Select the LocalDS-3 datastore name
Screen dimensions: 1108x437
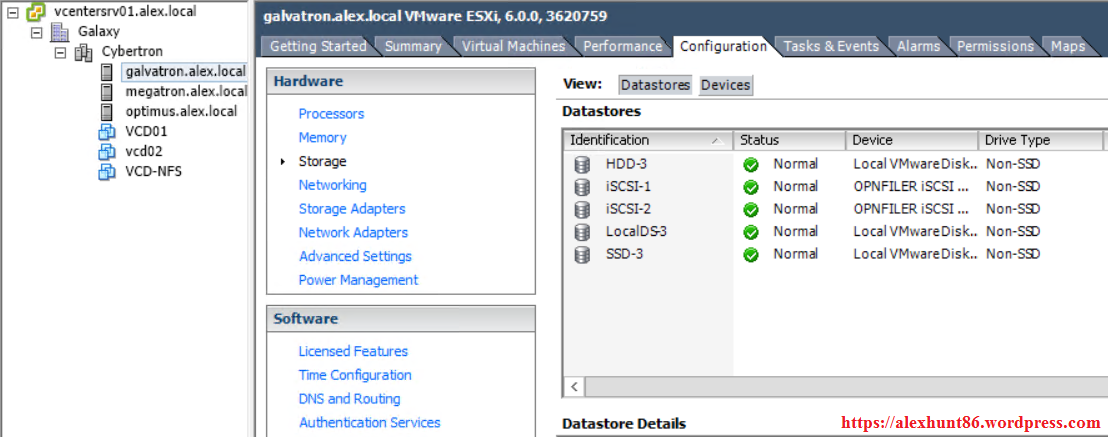(636, 232)
